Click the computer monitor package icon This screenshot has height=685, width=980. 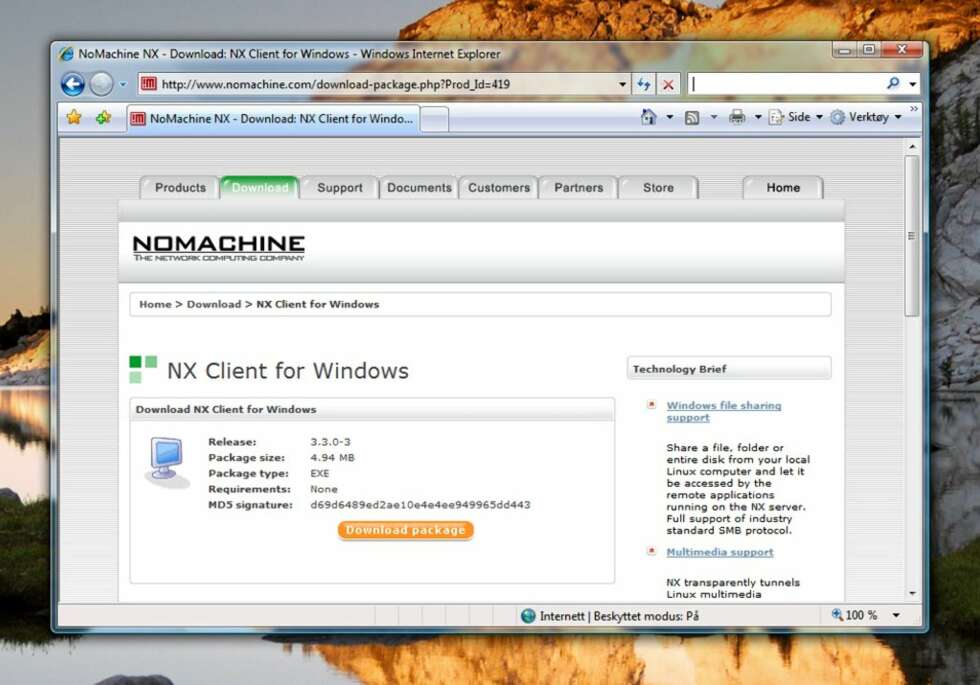tap(167, 462)
